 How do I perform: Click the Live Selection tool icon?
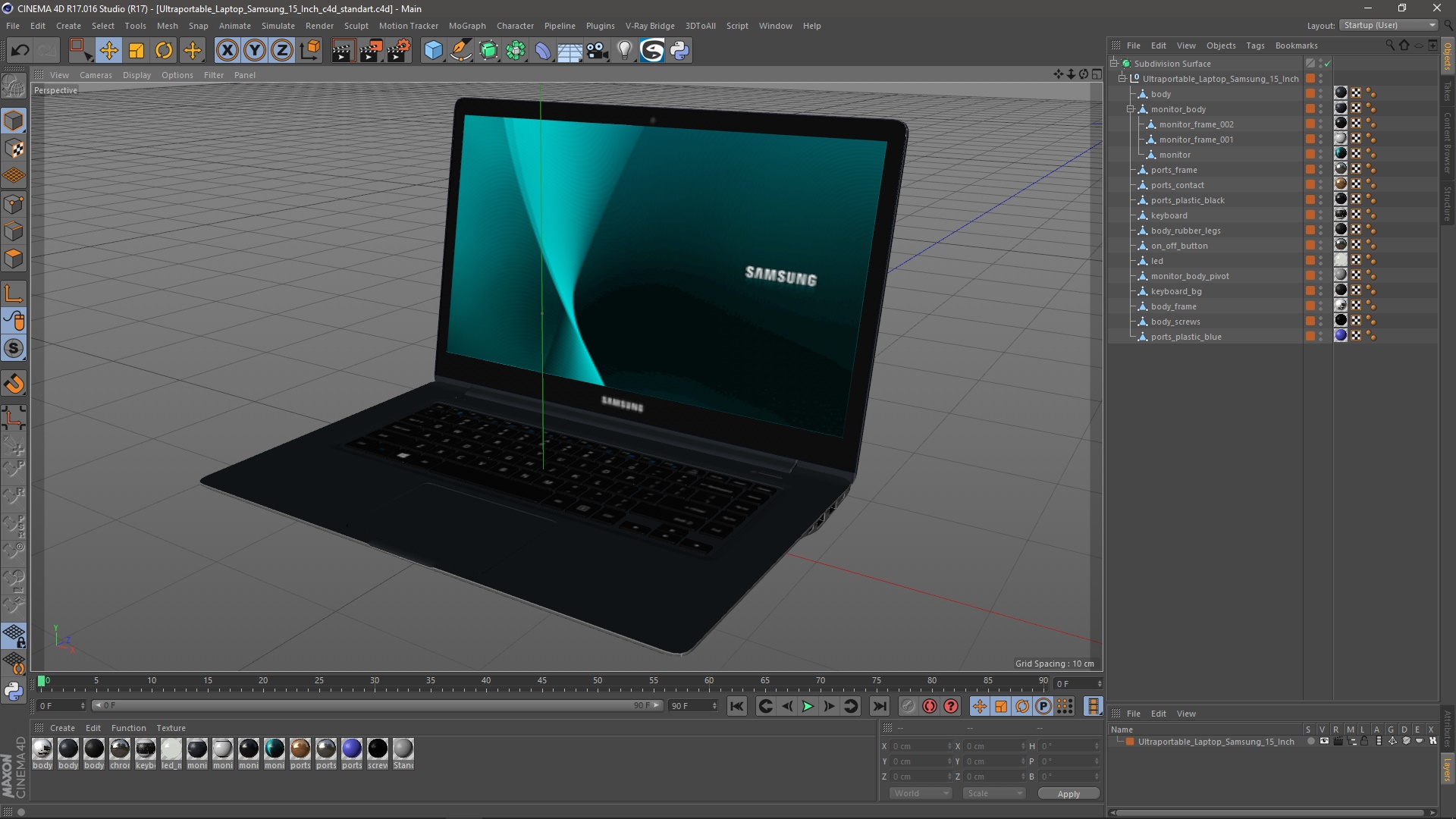pos(80,51)
